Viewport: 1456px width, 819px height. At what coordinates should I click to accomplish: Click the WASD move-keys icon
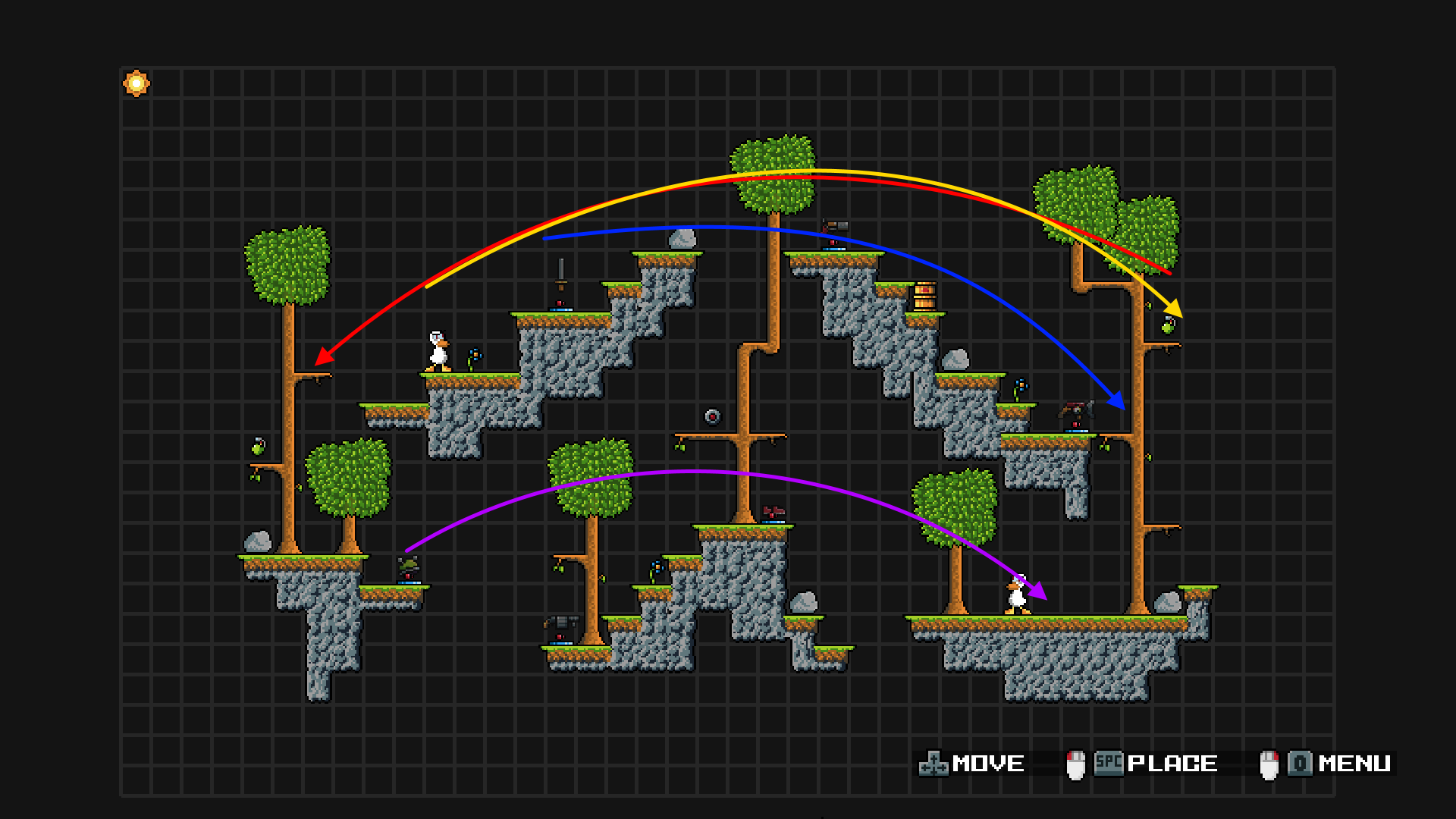pos(934,764)
